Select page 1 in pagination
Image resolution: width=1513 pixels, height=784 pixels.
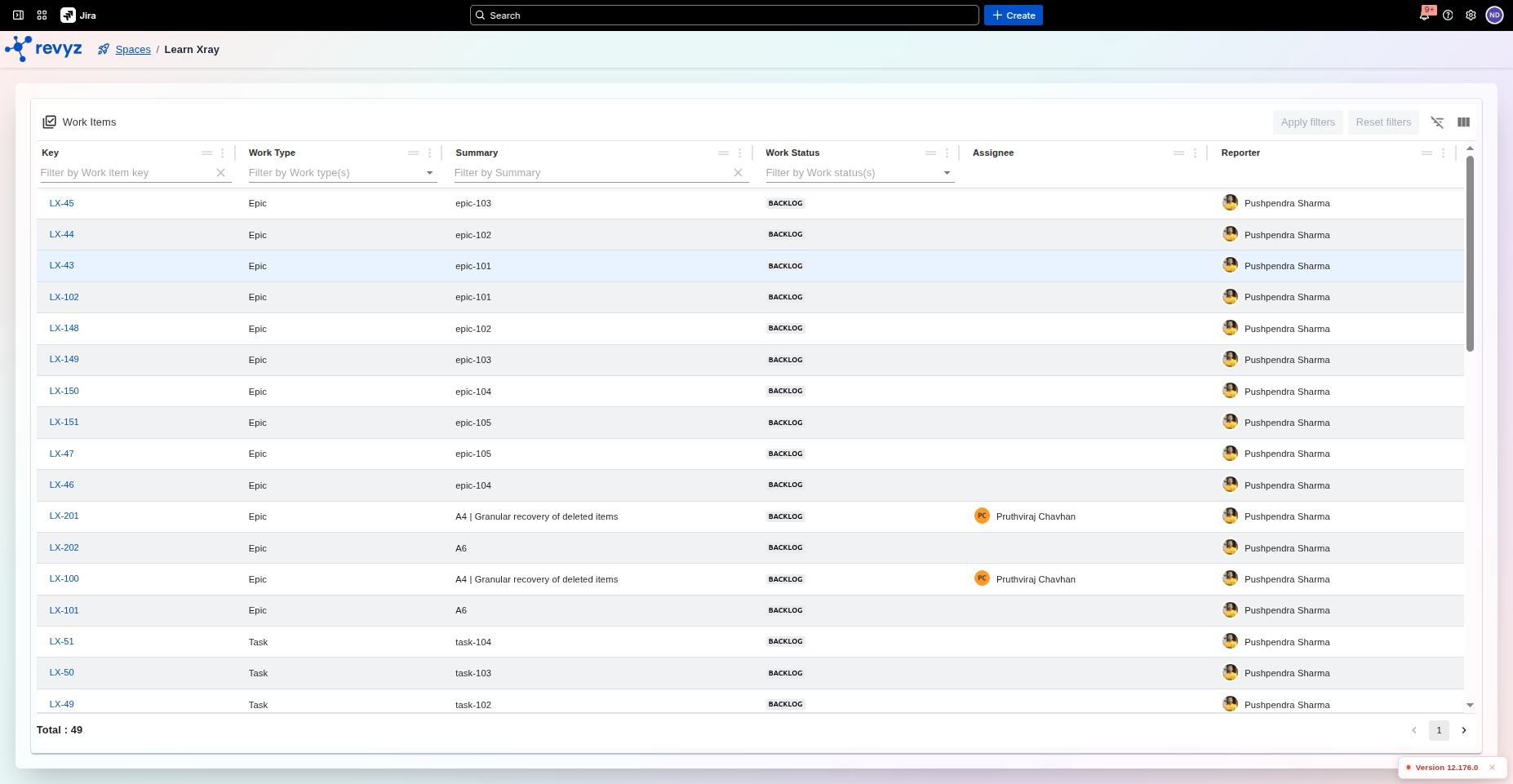coord(1439,730)
